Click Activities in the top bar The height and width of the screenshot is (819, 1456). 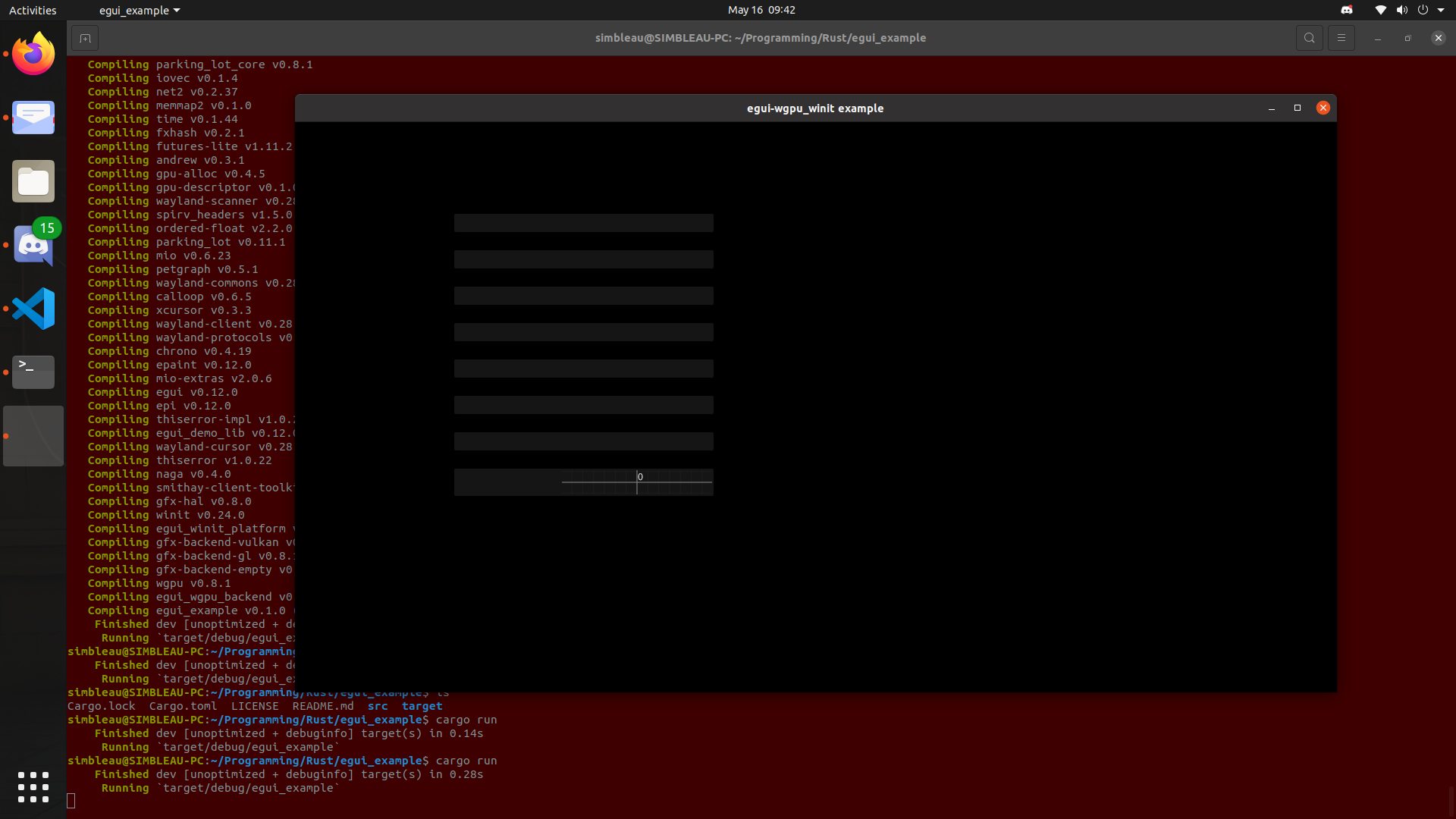pos(33,10)
